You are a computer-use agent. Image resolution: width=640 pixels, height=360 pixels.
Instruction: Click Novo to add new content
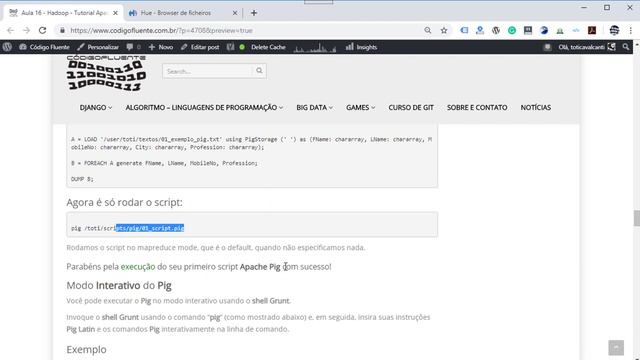click(161, 47)
